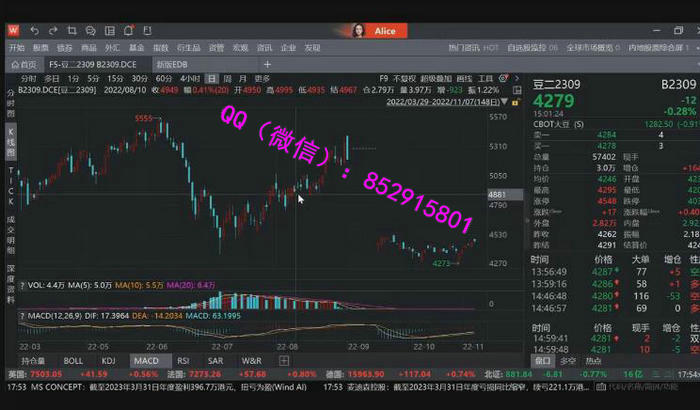
Task: Select the KDJ indicator tab
Action: click(x=109, y=360)
